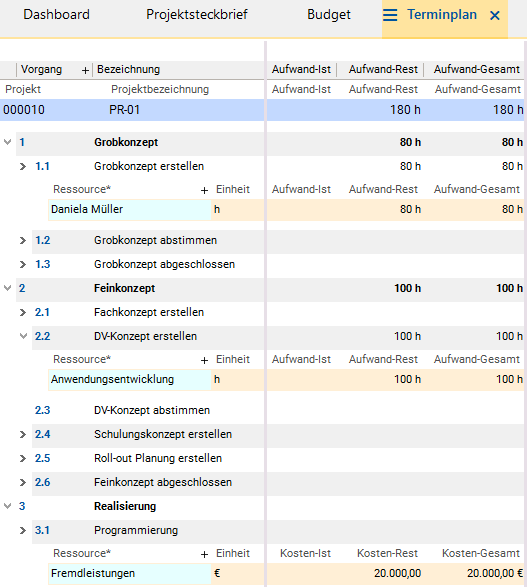Edit the Anwendungsentwicklung resource field
The height and width of the screenshot is (587, 527).
click(x=130, y=380)
